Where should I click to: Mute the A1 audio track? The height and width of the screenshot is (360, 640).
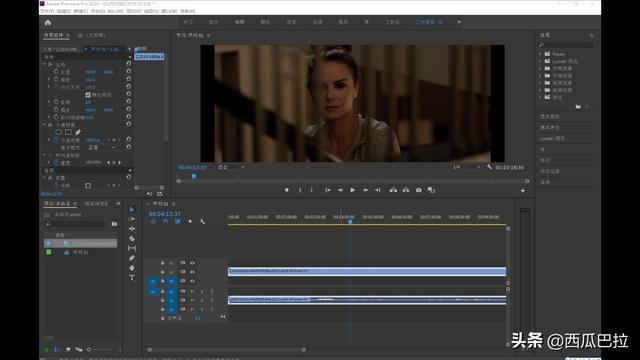pyautogui.click(x=192, y=291)
